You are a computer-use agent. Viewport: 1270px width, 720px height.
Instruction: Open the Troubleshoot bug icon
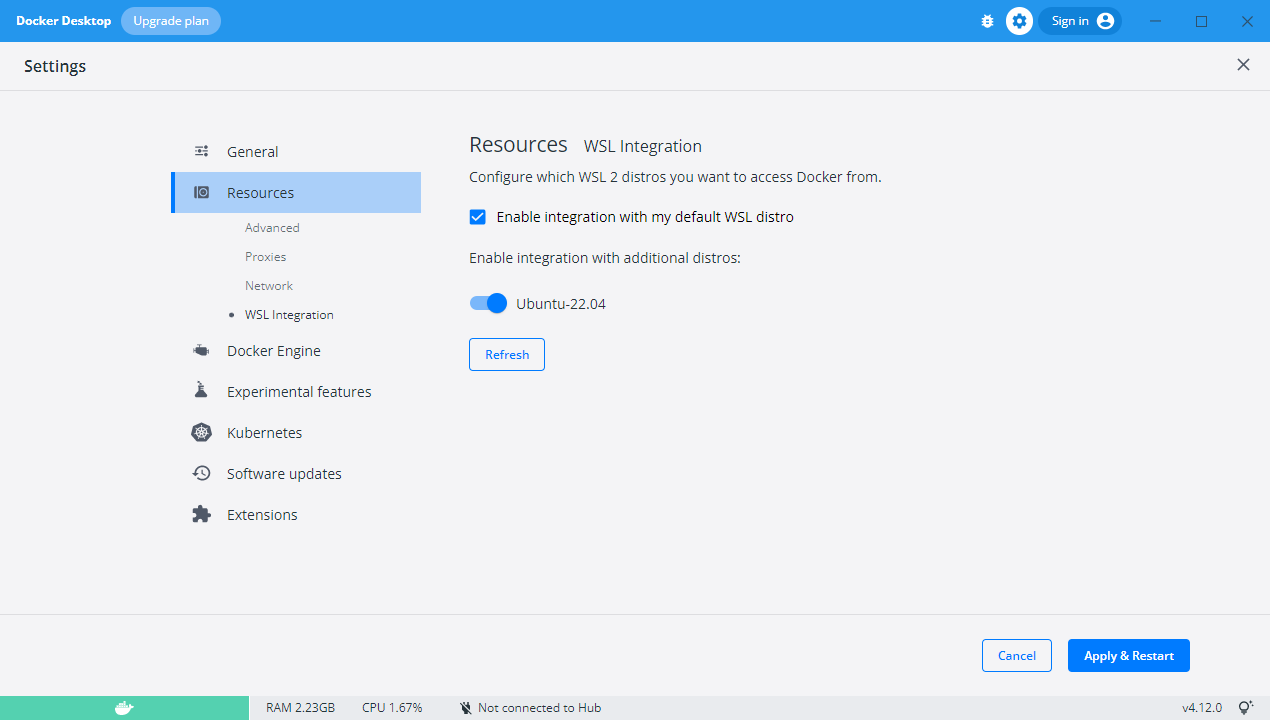[987, 20]
